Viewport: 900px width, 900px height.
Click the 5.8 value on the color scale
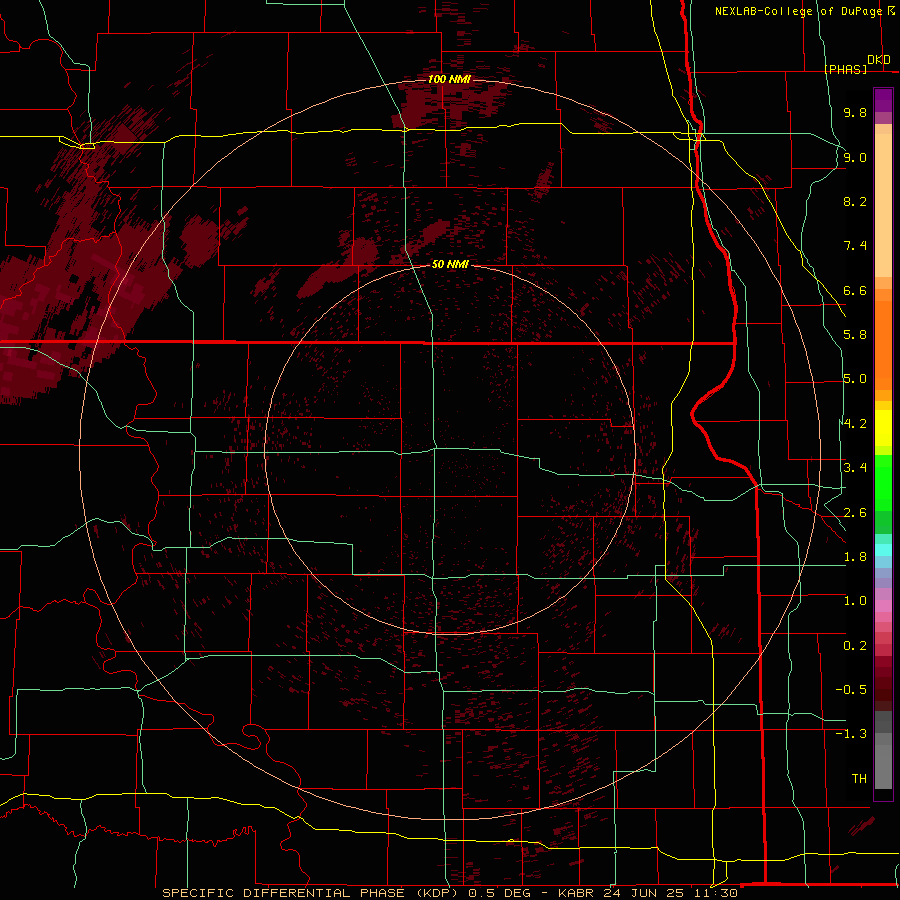coord(855,335)
